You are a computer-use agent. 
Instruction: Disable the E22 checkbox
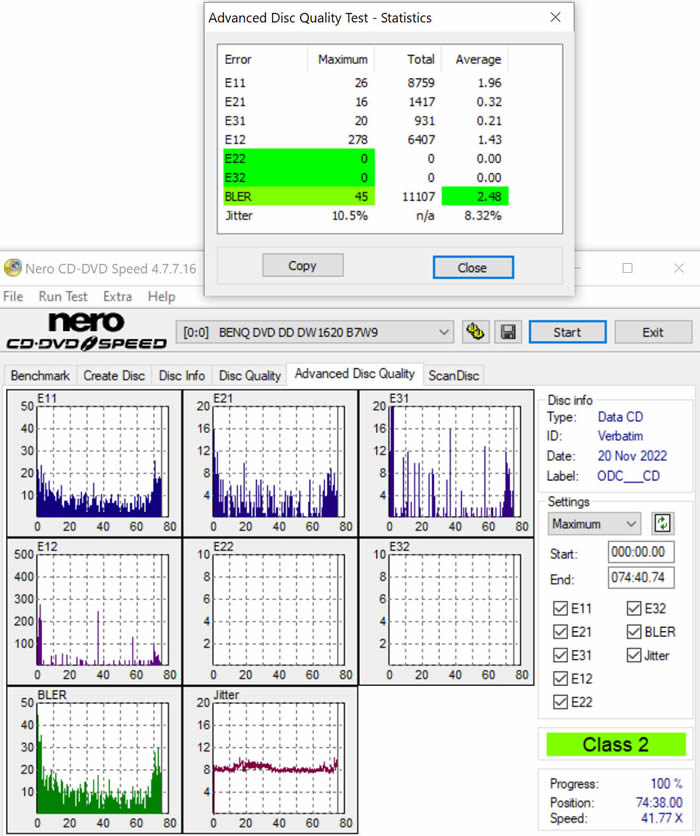pyautogui.click(x=560, y=702)
